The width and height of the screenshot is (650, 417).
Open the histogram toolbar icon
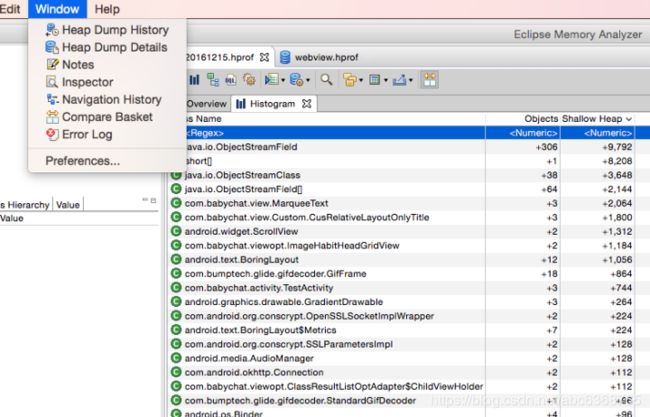(194, 80)
